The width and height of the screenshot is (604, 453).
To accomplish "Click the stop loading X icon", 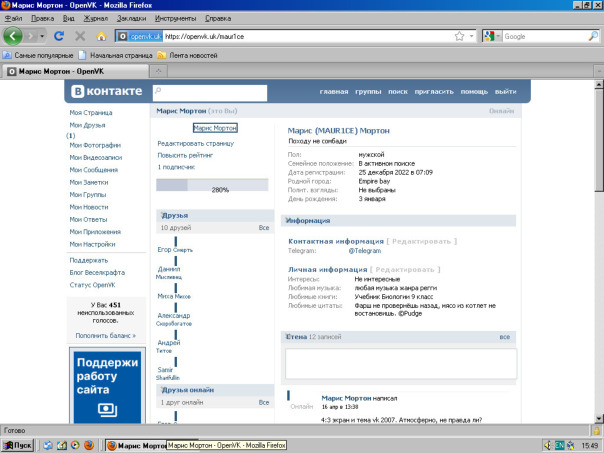I will (80, 36).
